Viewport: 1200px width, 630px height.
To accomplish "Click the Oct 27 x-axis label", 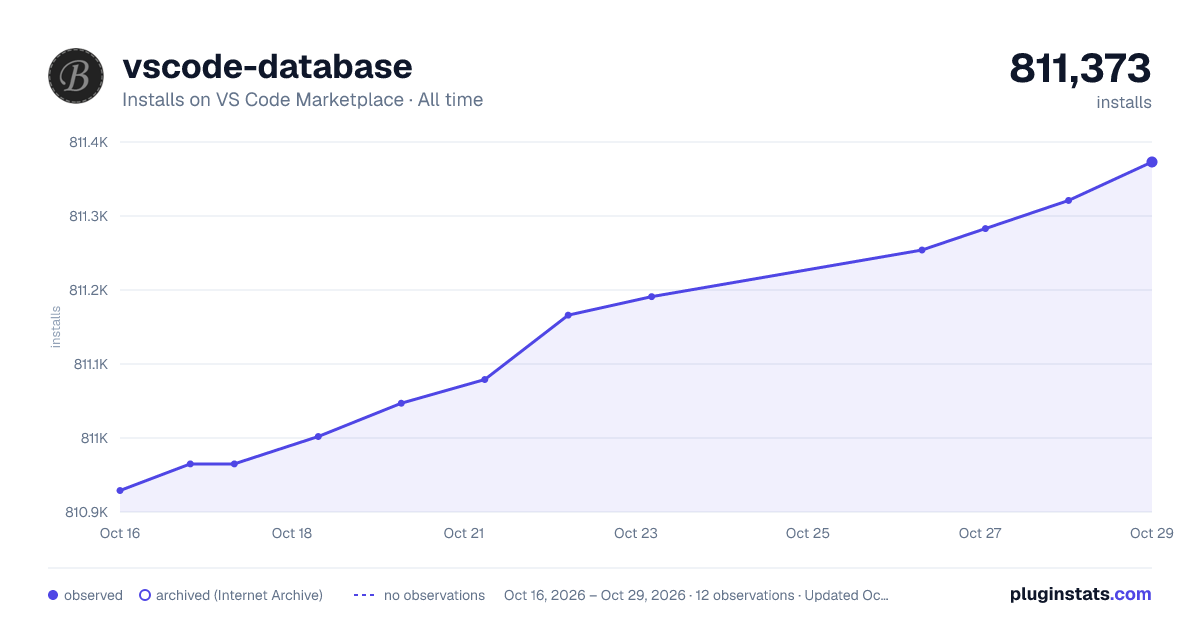I will click(x=980, y=533).
